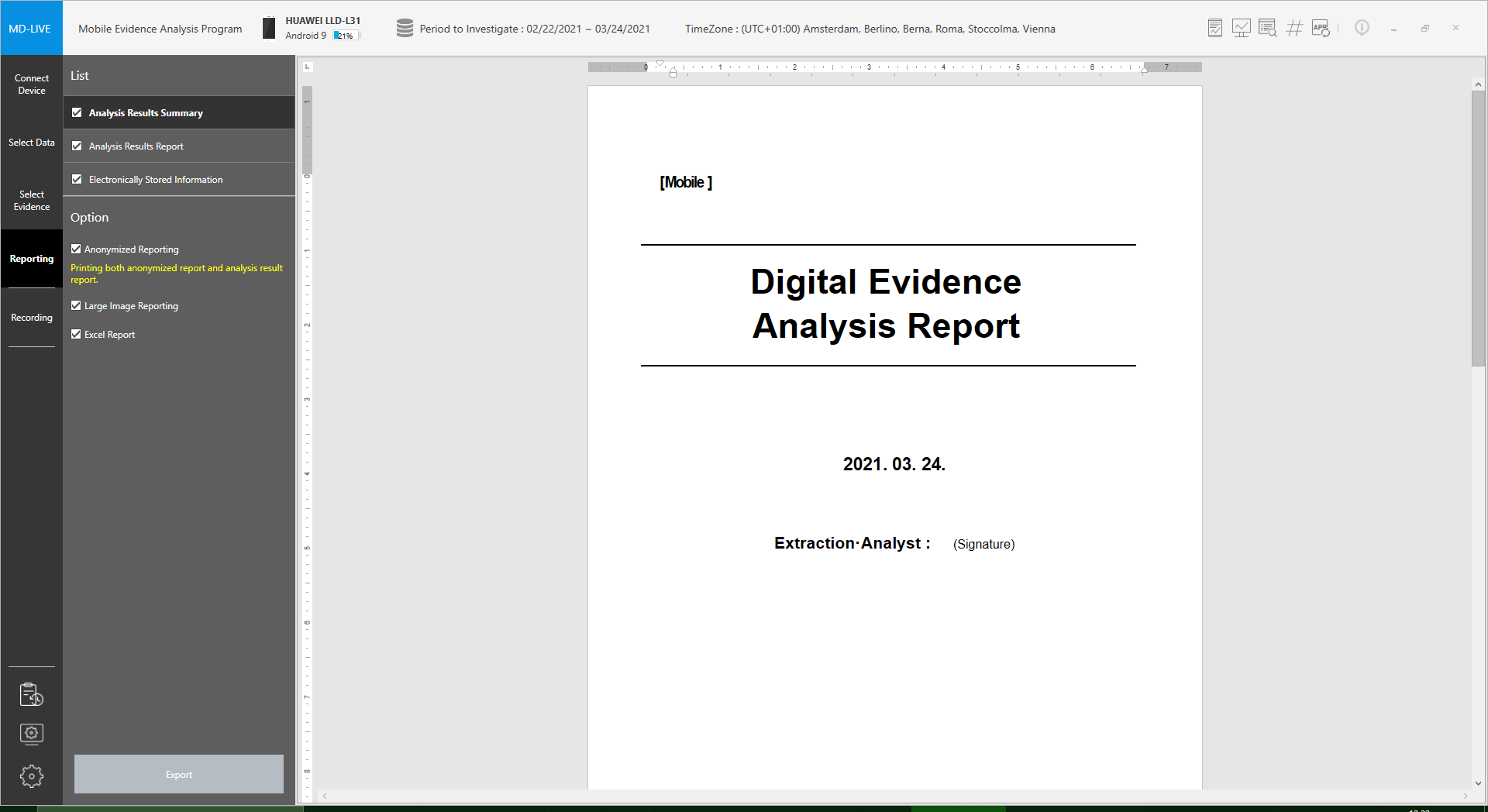Click the HUAWEI phone device icon
Viewport: 1488px width, 812px height.
pos(269,29)
